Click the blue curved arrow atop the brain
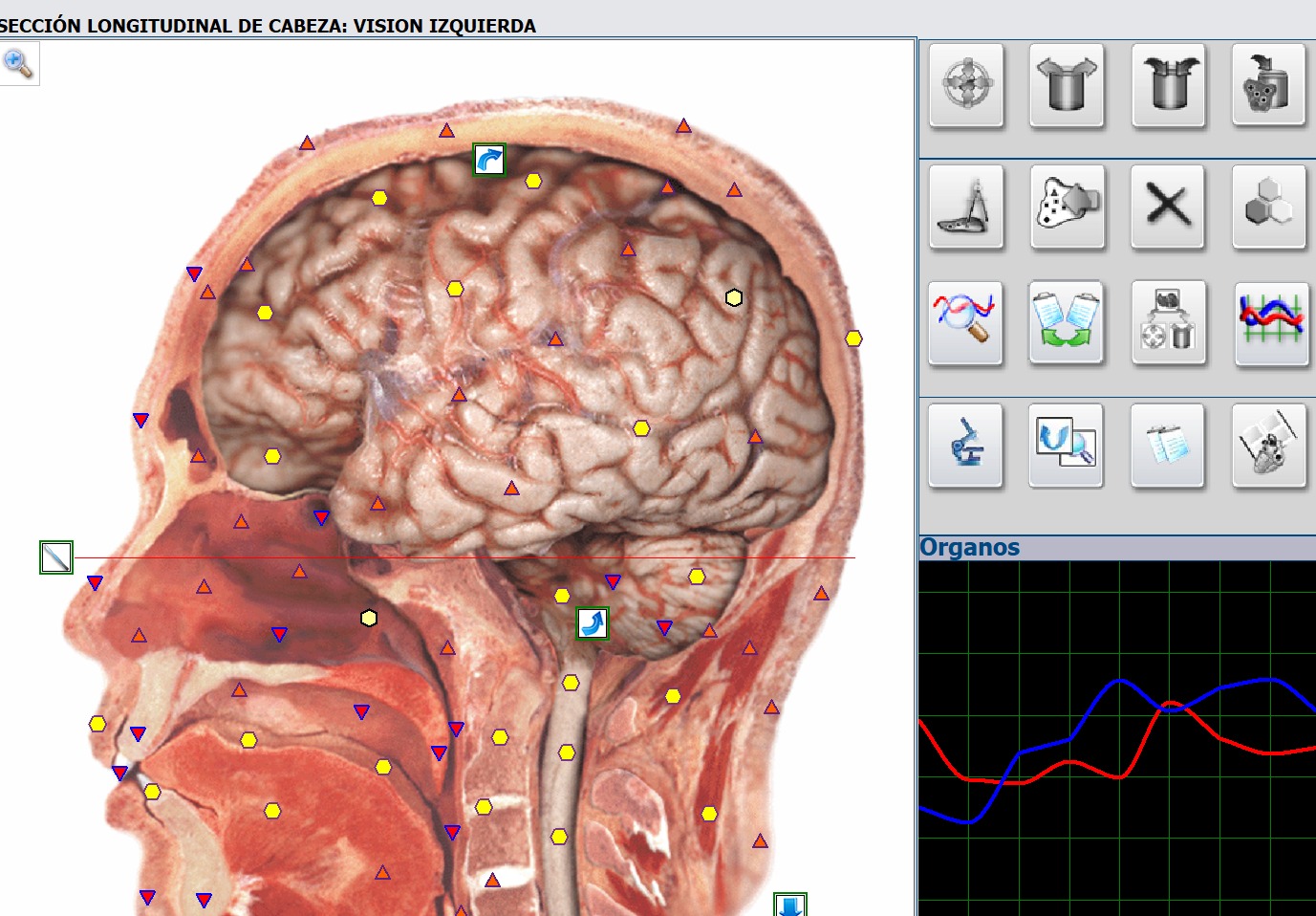This screenshot has width=1316, height=916. [489, 160]
